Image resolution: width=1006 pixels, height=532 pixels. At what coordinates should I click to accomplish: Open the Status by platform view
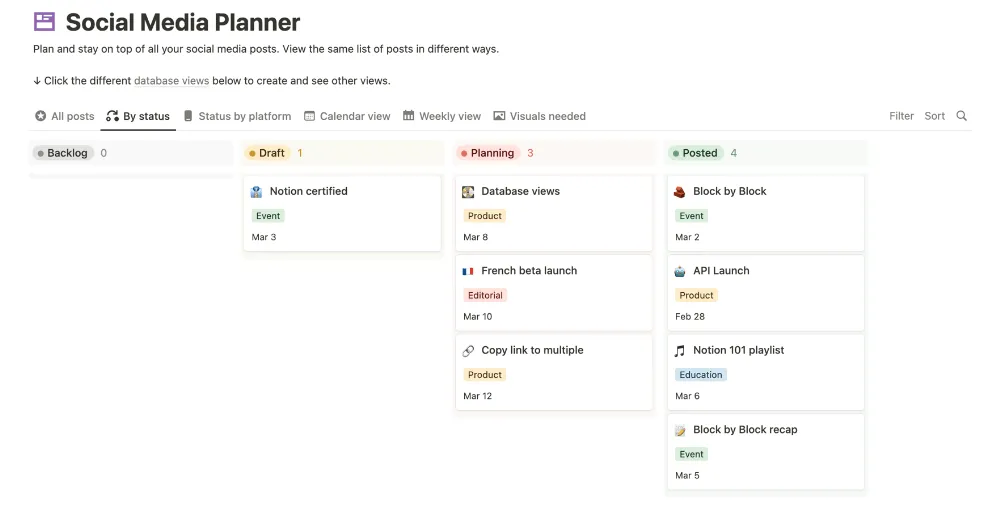(237, 116)
